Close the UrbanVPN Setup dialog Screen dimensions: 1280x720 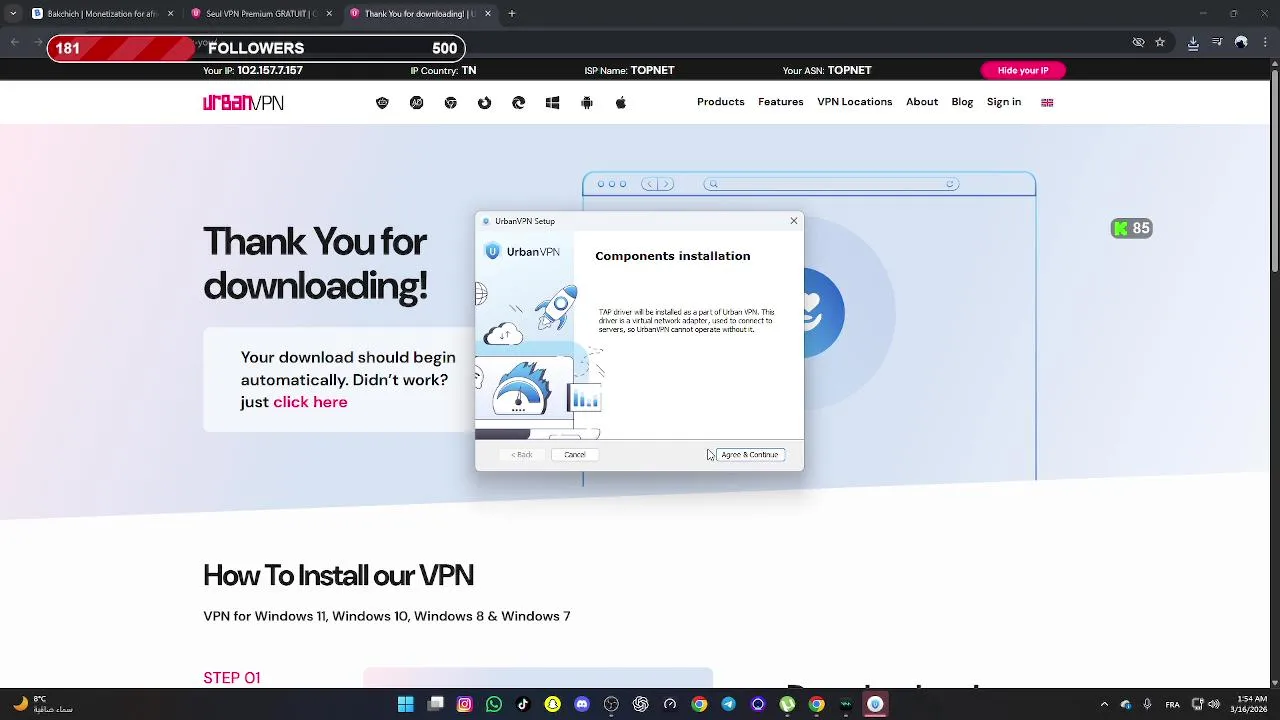(794, 221)
